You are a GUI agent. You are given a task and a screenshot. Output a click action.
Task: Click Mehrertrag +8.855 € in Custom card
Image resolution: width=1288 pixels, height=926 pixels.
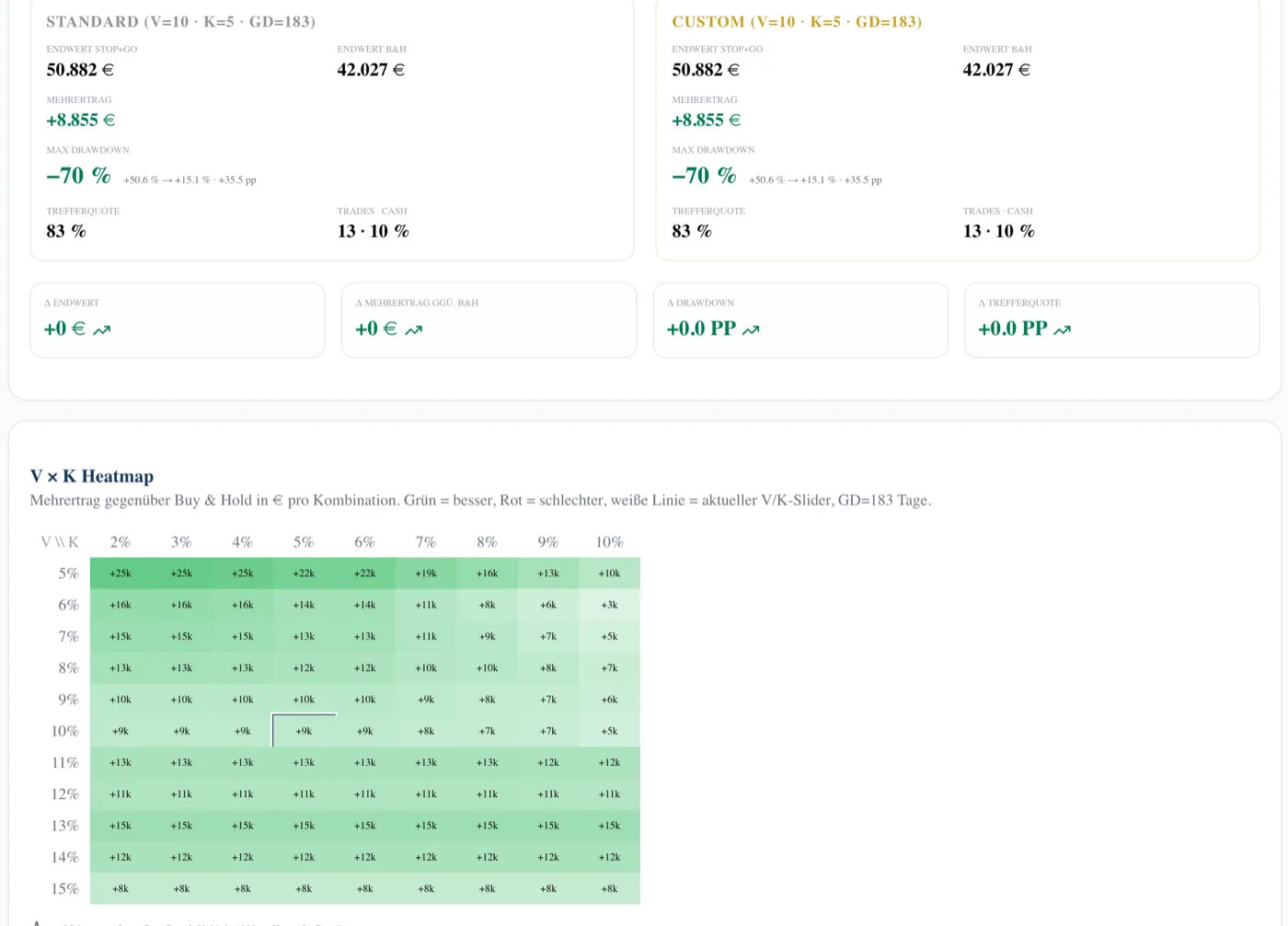(x=707, y=120)
